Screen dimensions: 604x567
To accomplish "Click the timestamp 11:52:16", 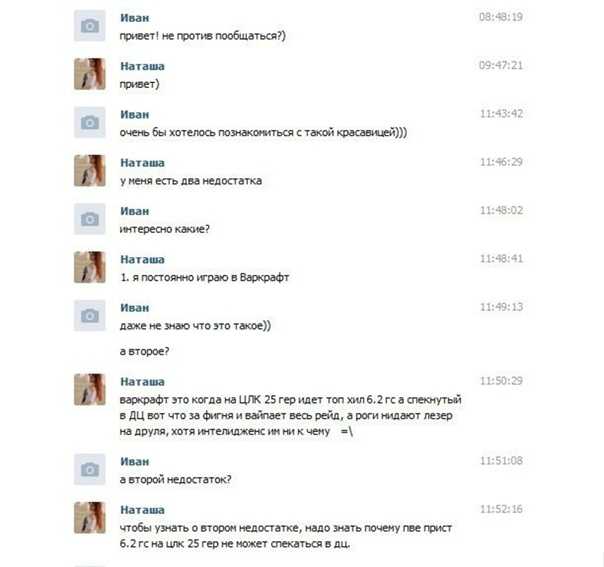I will click(x=501, y=509).
